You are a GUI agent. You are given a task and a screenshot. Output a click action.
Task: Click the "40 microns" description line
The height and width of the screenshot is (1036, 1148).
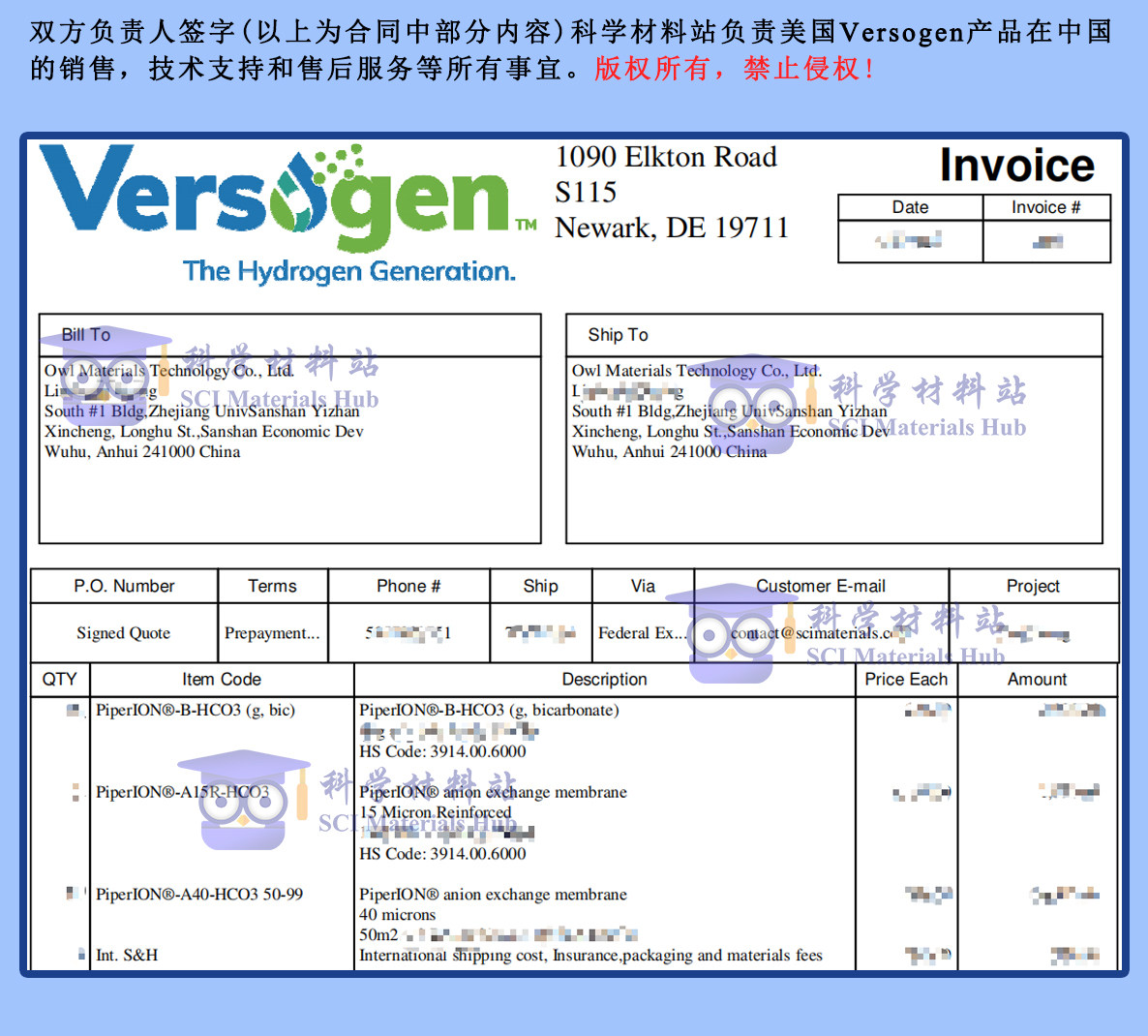click(397, 915)
